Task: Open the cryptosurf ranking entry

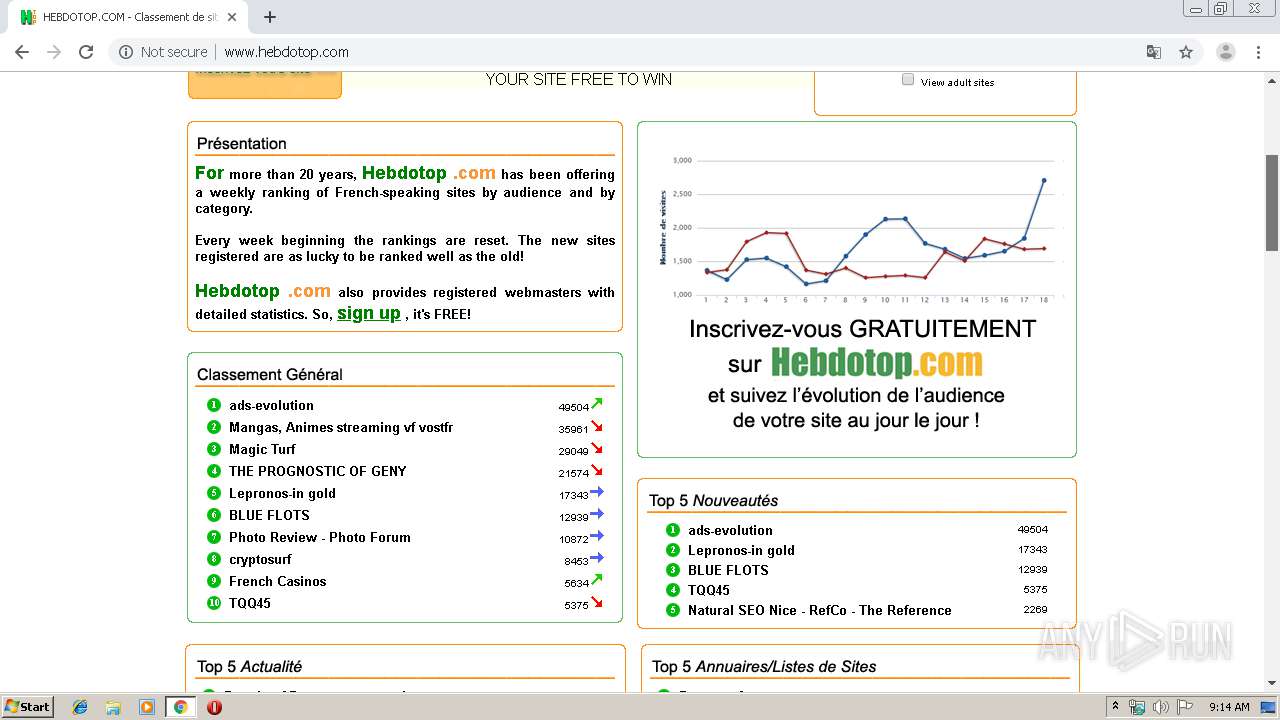Action: pos(260,559)
